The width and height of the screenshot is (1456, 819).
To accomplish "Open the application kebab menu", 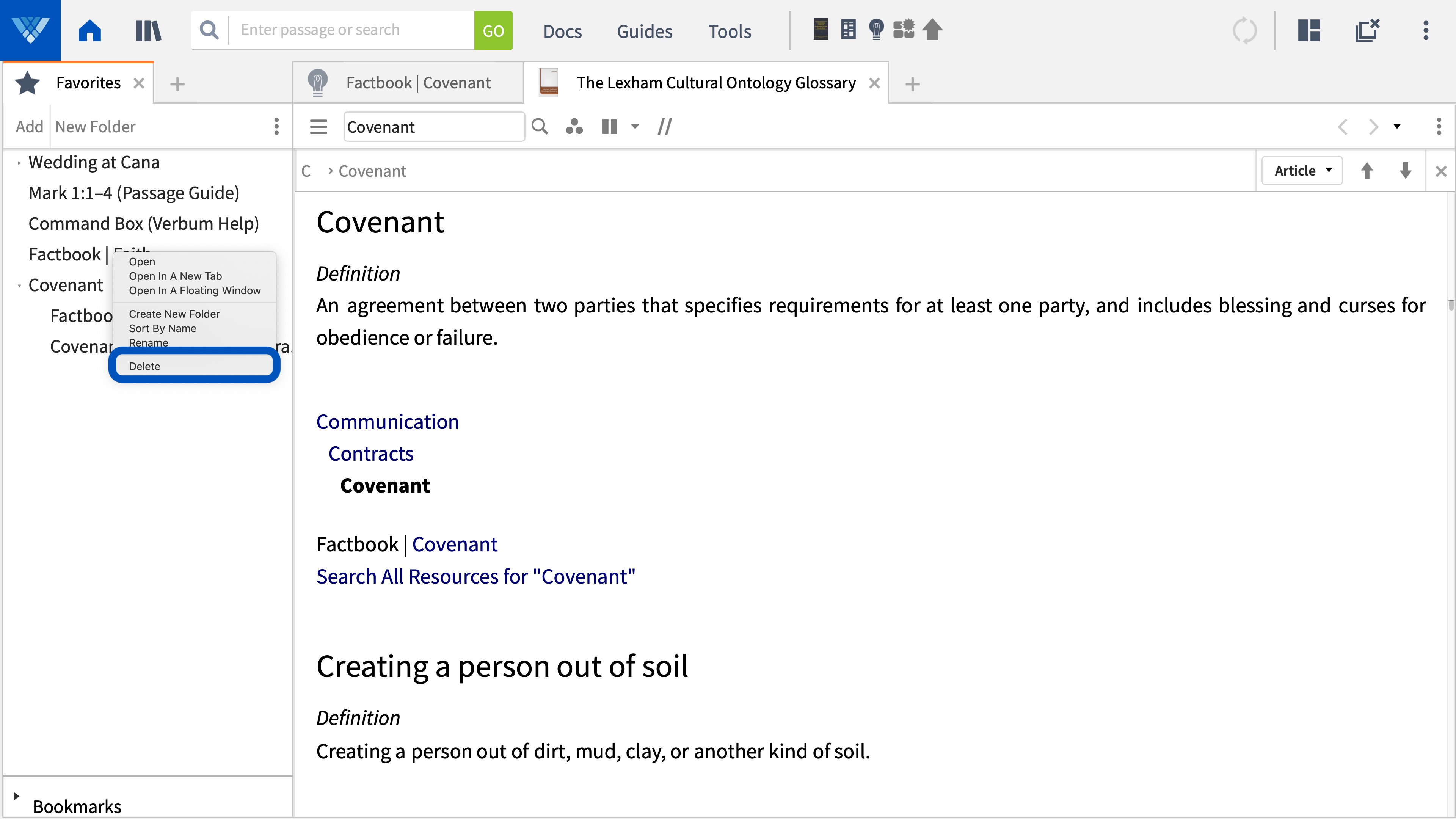I will (1426, 30).
